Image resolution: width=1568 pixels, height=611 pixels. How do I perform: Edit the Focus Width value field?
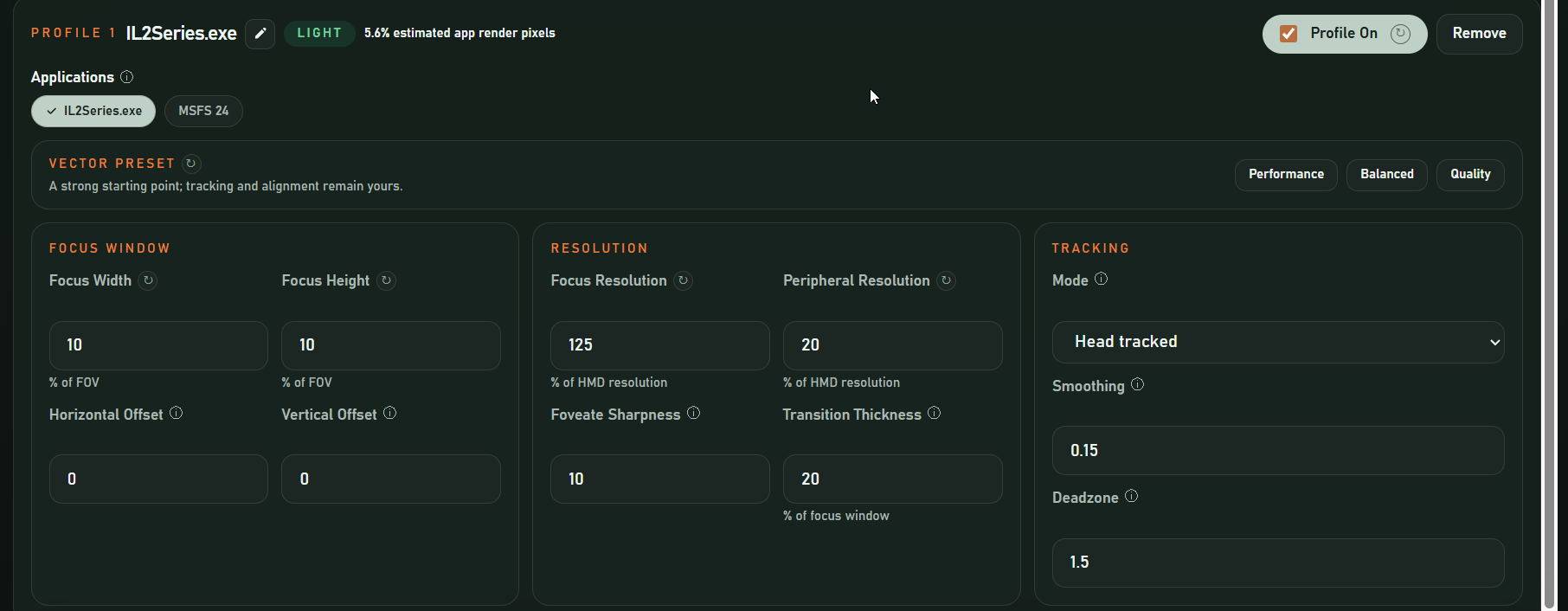pyautogui.click(x=158, y=345)
